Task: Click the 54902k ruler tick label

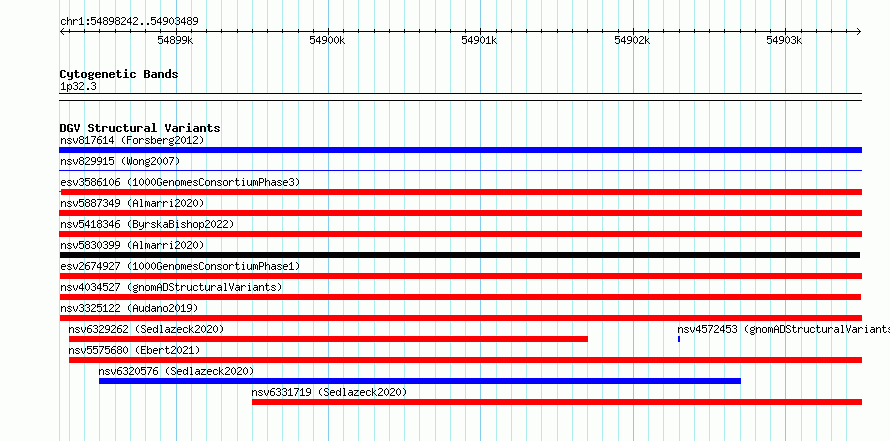Action: [x=632, y=40]
